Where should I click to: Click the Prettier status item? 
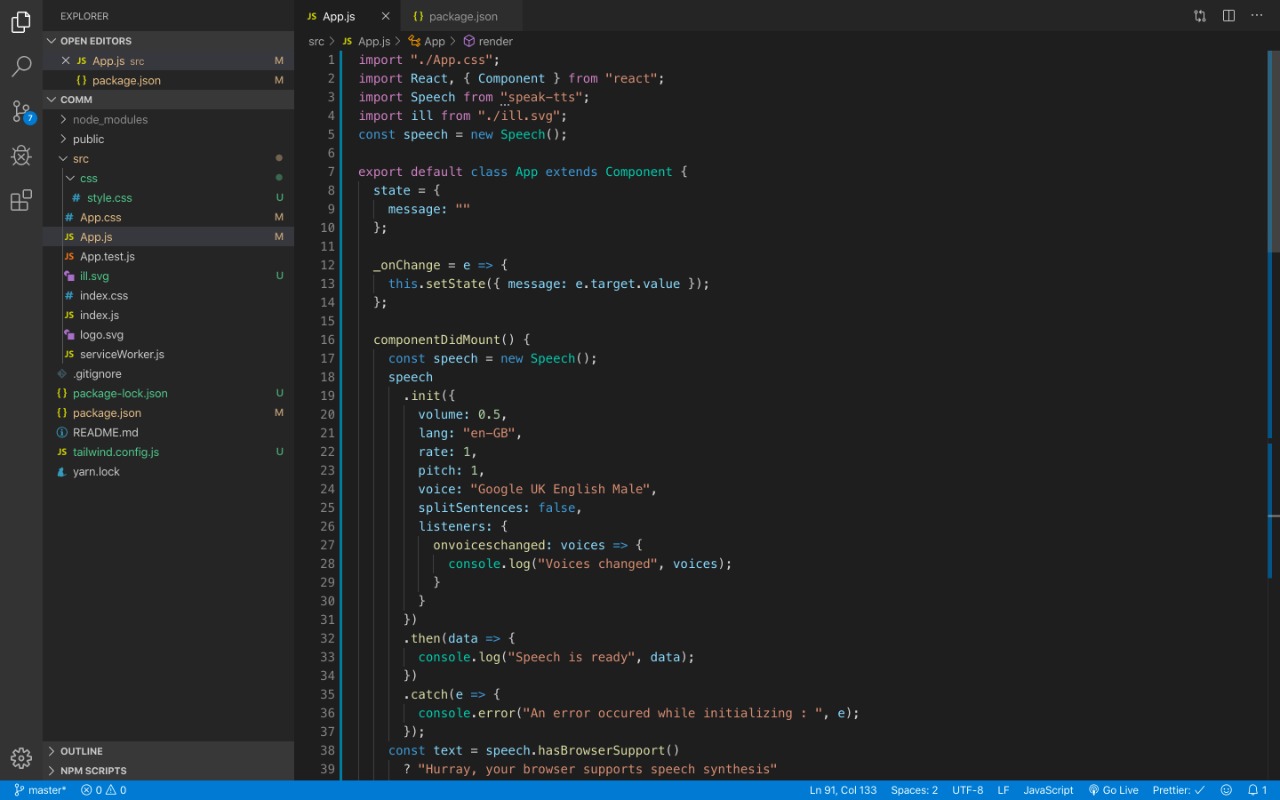(x=1179, y=790)
